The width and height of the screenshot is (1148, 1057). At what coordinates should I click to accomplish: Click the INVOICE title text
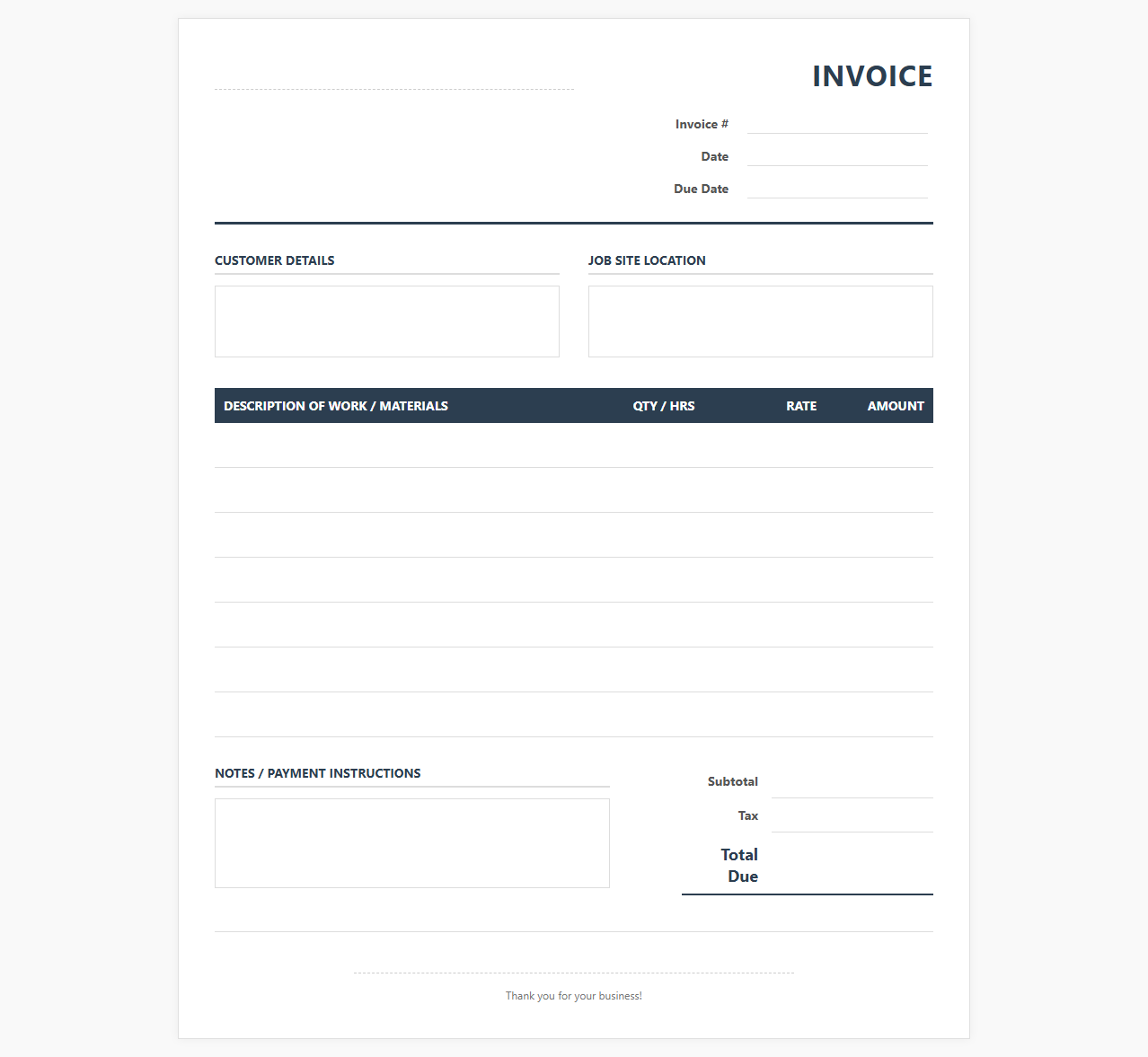(x=872, y=76)
